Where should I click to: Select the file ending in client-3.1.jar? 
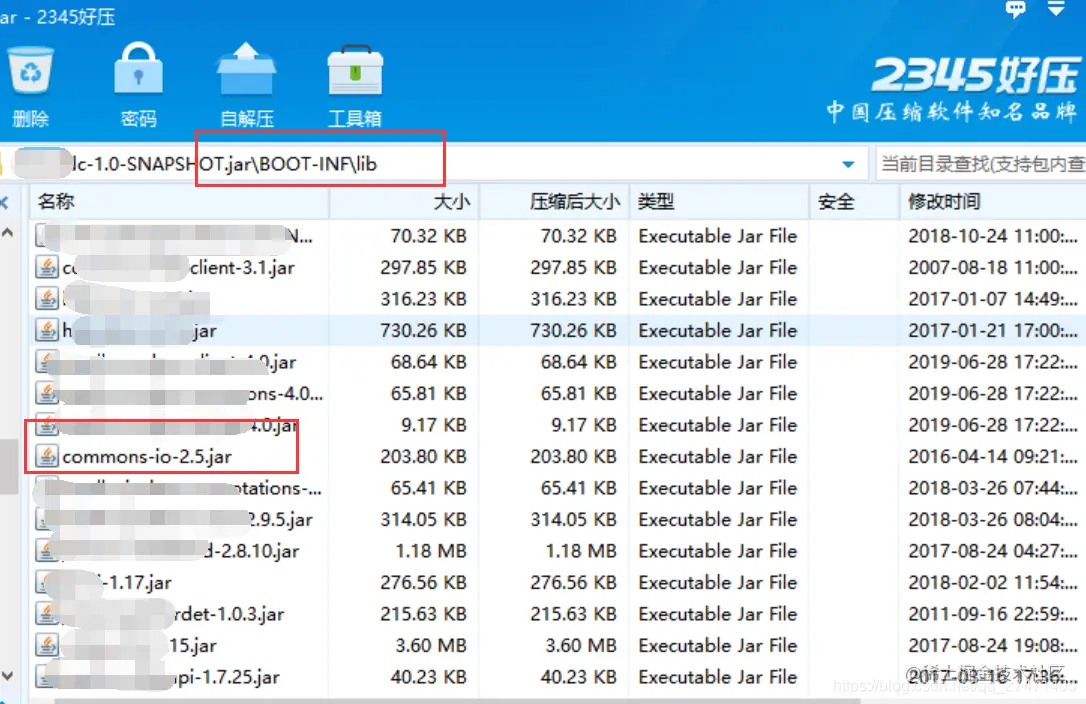pyautogui.click(x=178, y=267)
